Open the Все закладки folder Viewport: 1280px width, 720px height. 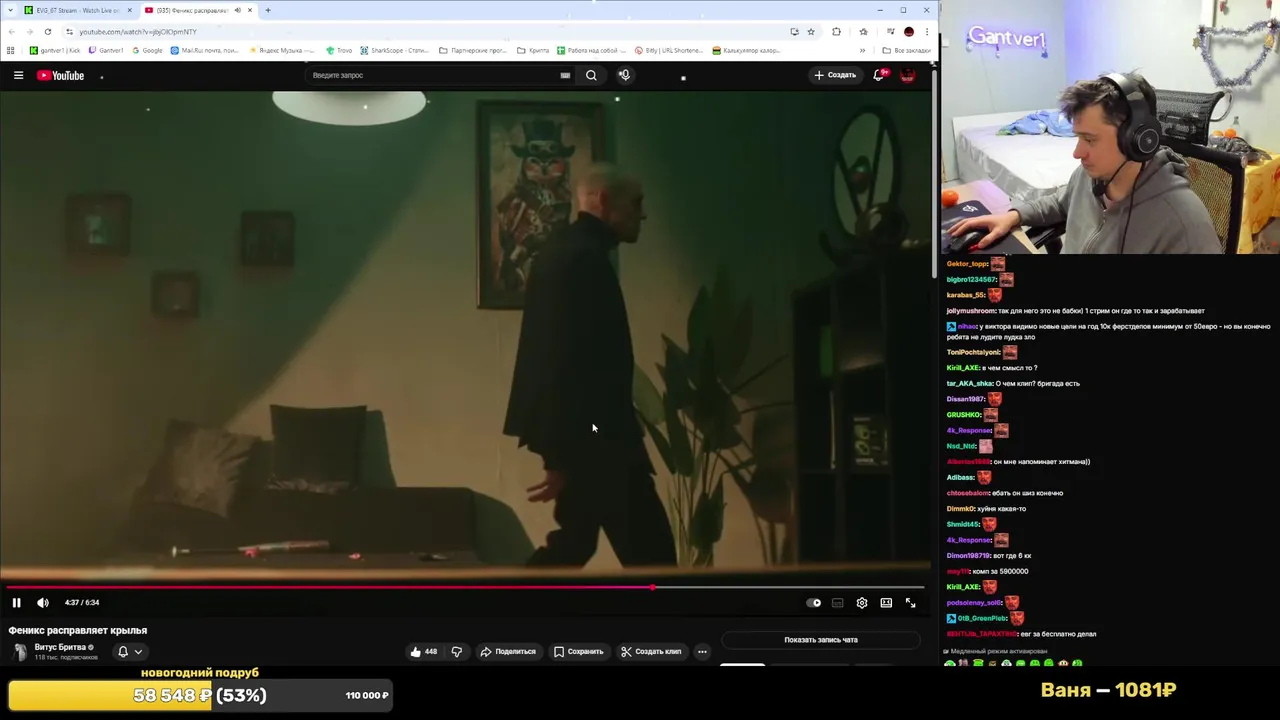906,50
